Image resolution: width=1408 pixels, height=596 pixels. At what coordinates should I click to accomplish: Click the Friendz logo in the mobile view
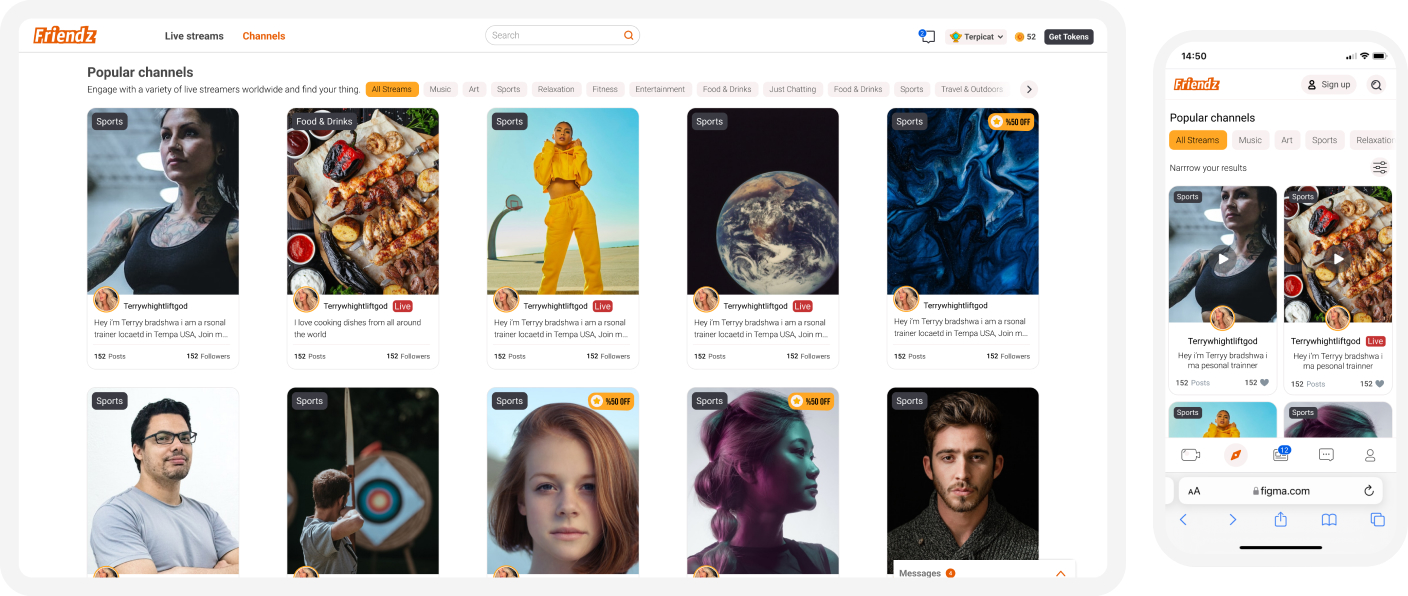pos(1197,85)
